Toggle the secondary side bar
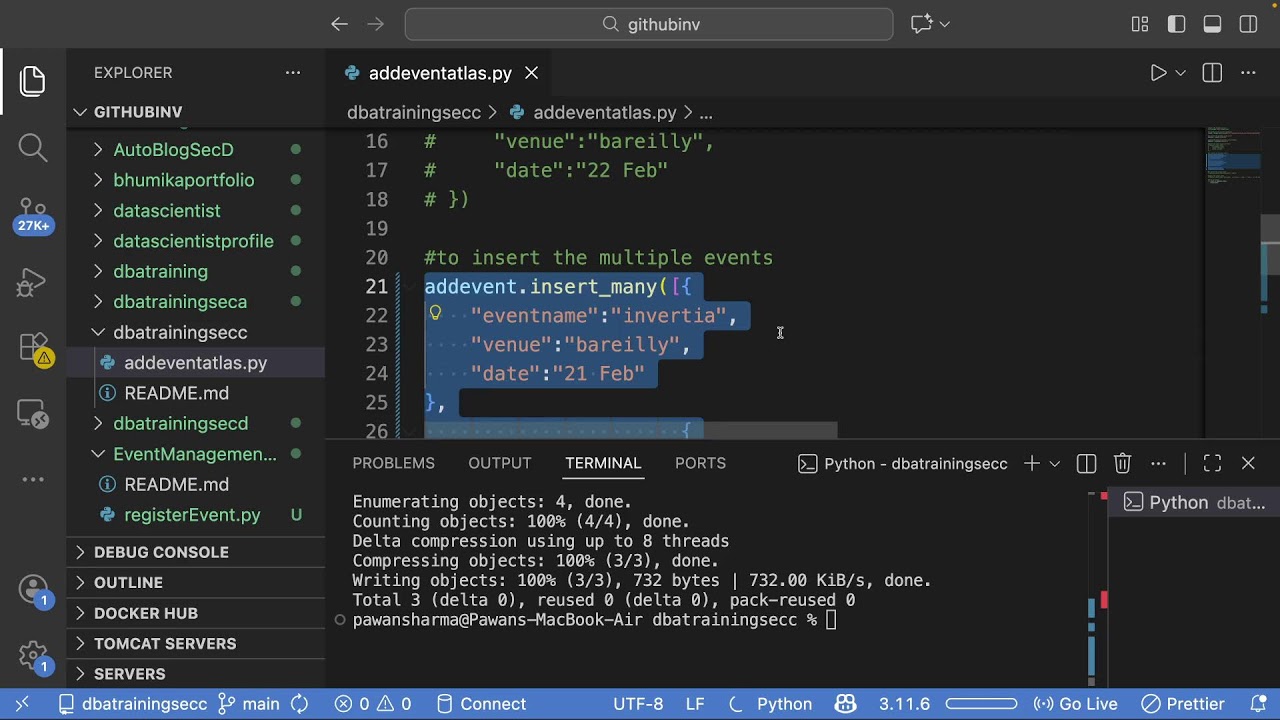 click(1248, 24)
